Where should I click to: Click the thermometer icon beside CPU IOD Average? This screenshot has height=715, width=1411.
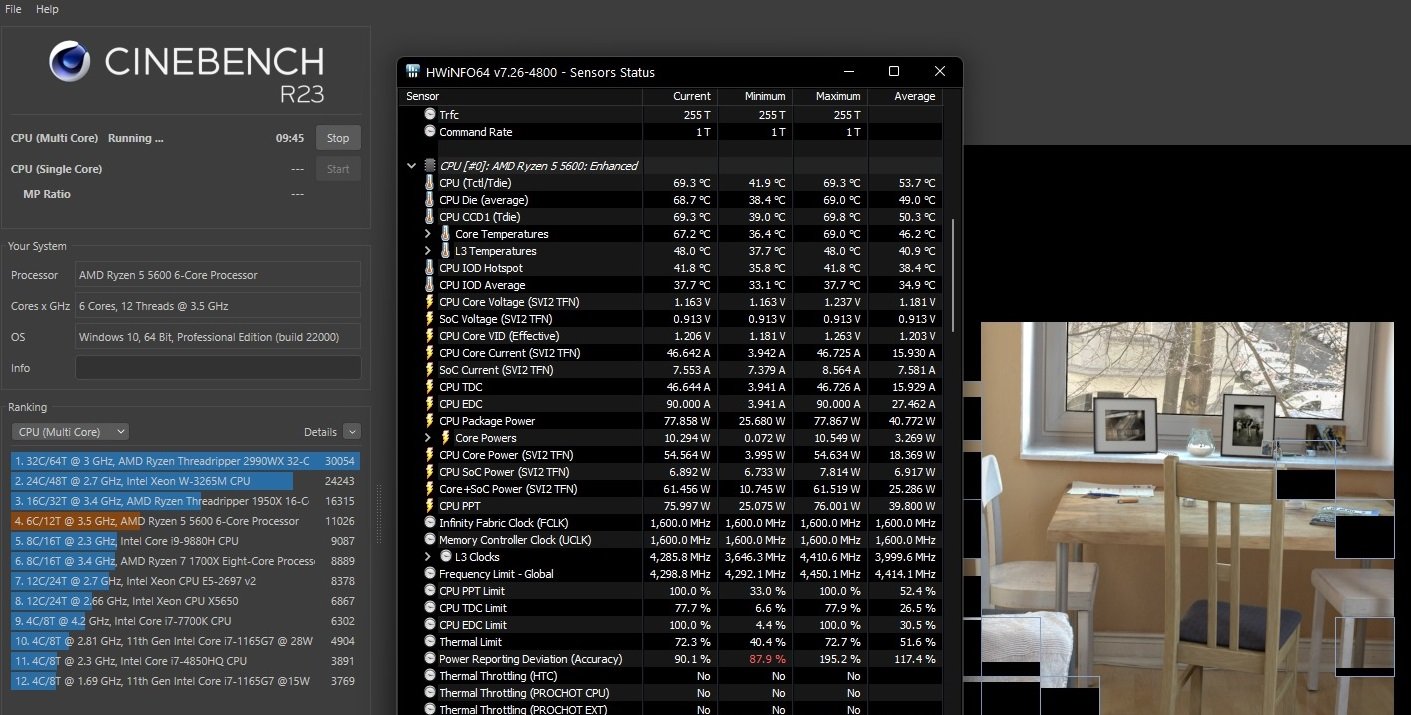430,285
